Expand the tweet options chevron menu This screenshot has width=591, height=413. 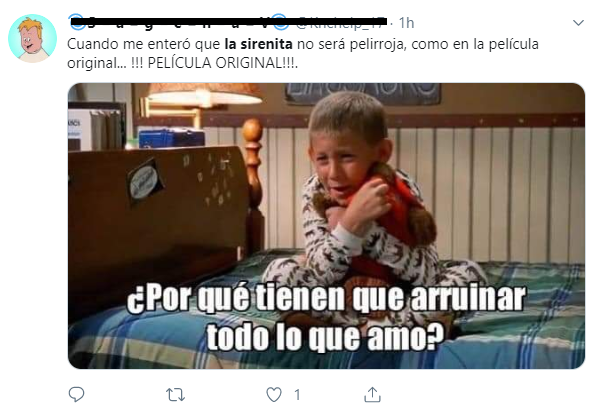pos(578,23)
